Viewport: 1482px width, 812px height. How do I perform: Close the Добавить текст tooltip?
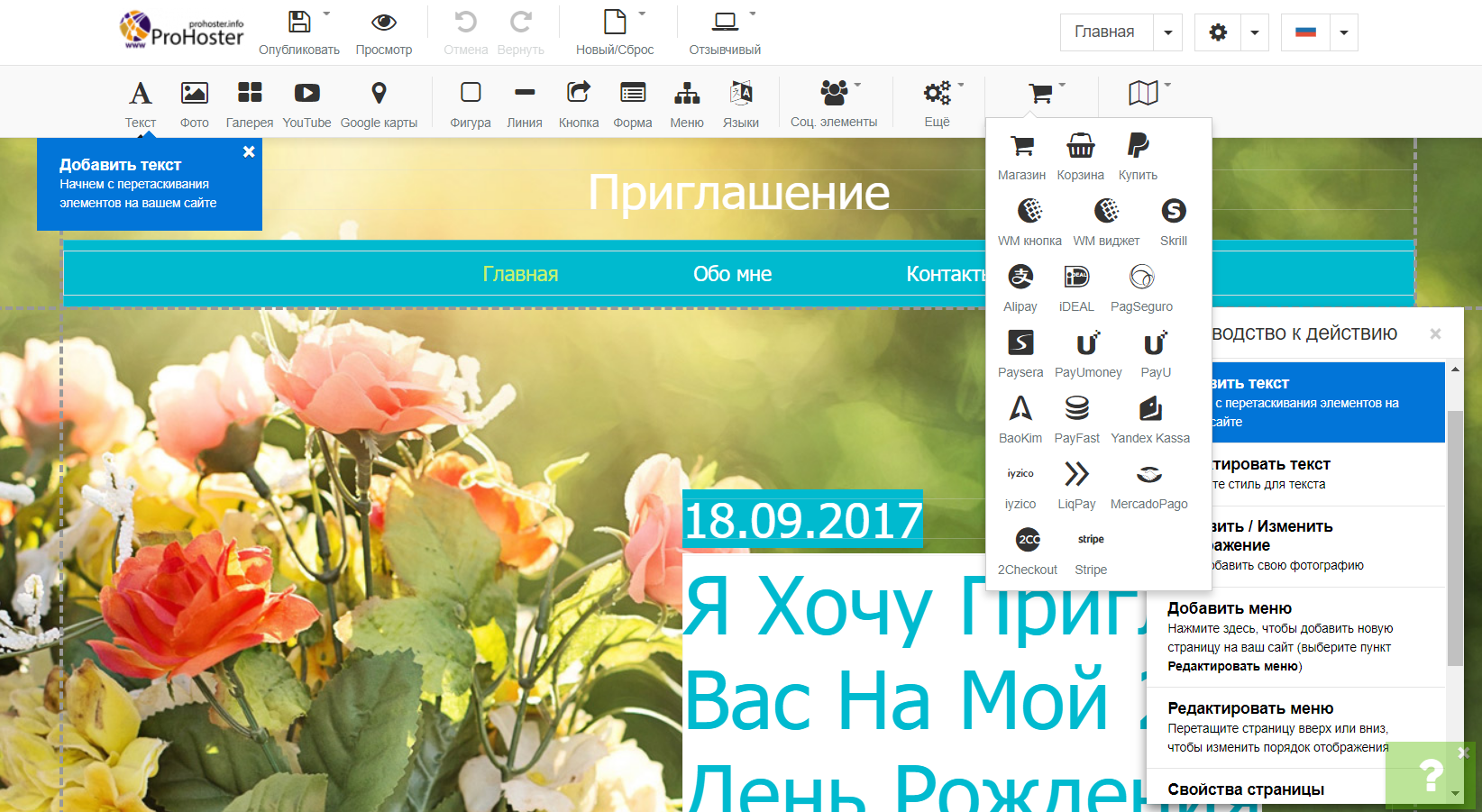pos(249,152)
